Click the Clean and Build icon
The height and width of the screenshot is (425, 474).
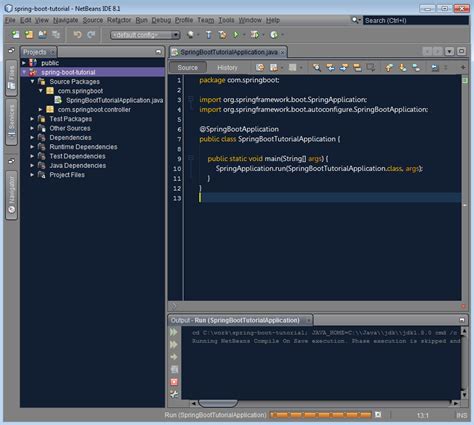tap(222, 34)
